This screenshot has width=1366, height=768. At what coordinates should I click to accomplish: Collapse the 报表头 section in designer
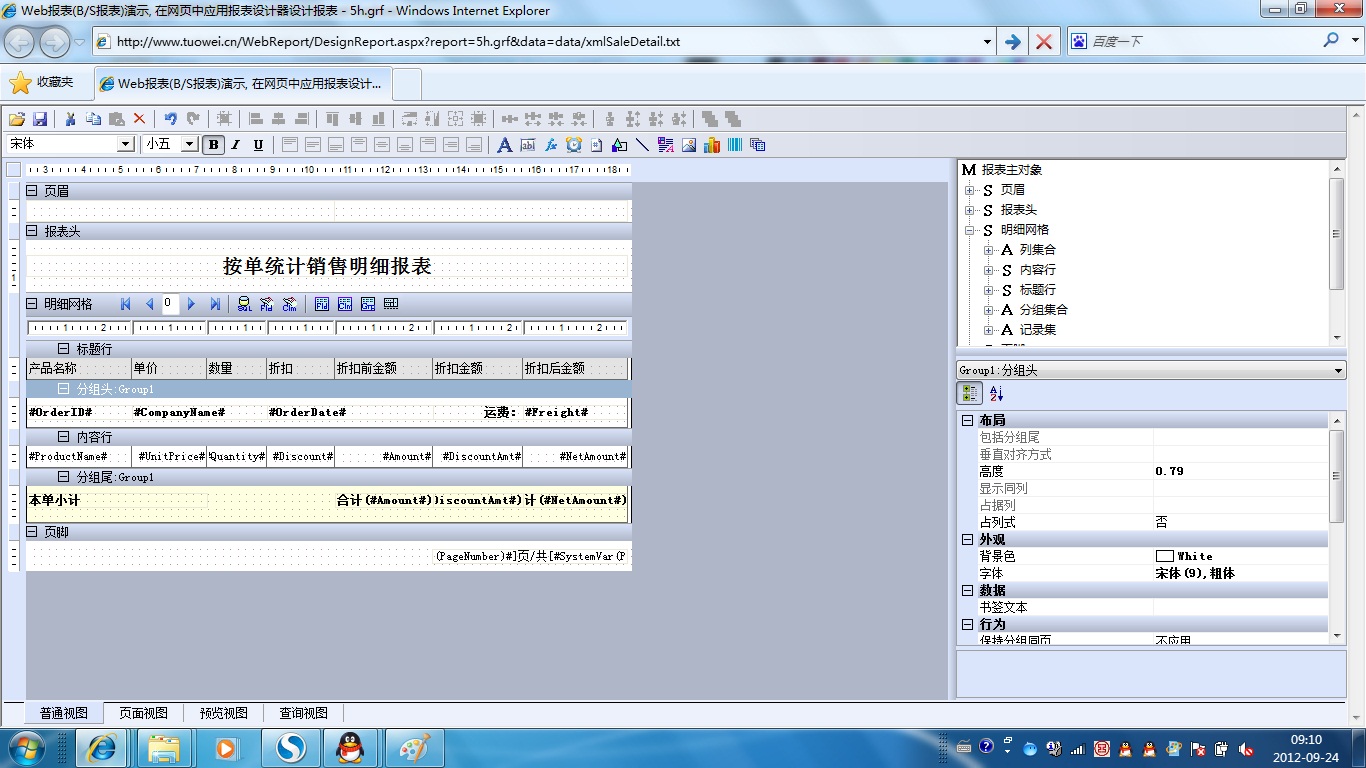(x=33, y=231)
